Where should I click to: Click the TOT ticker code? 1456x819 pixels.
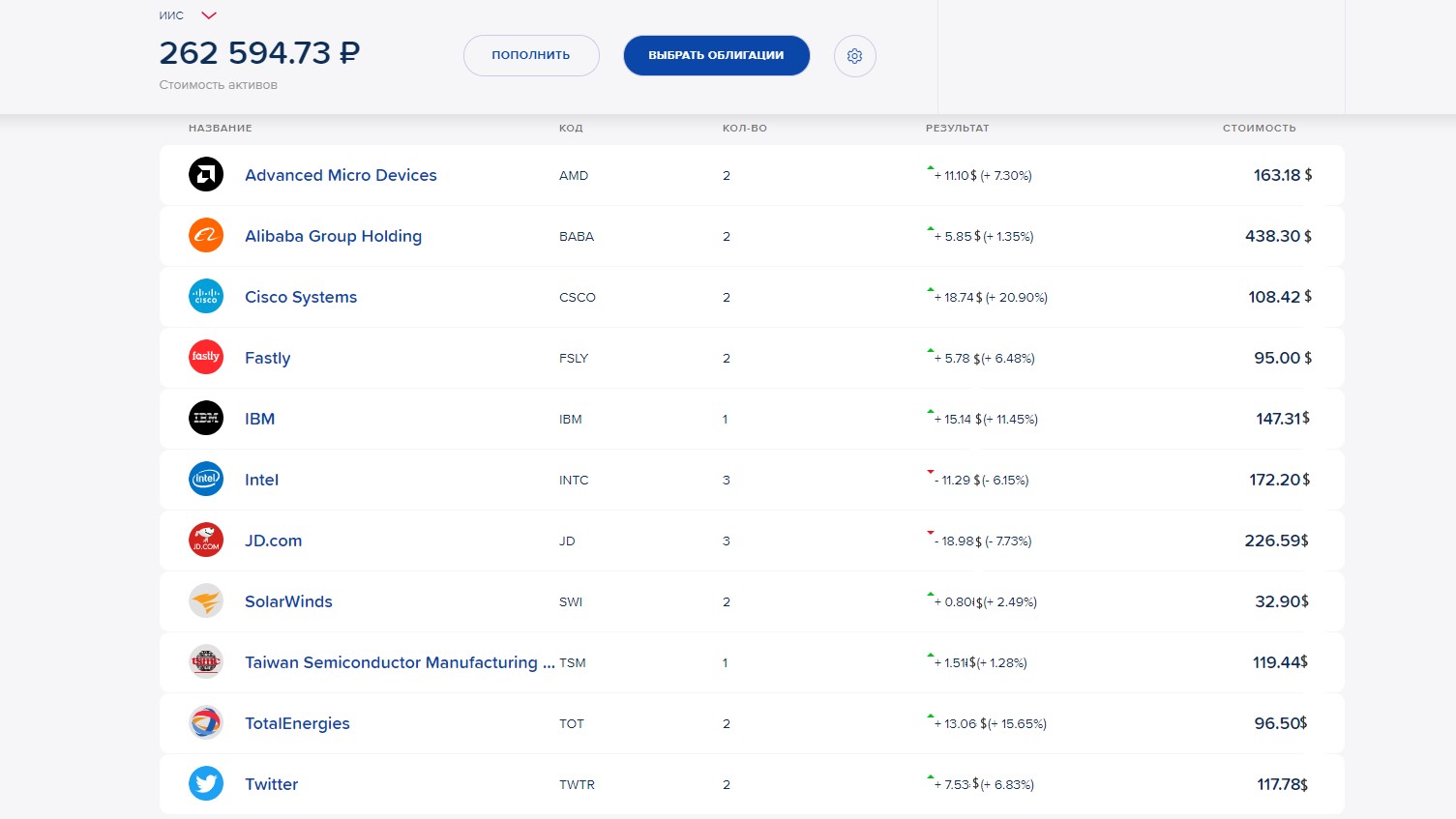[x=572, y=724]
